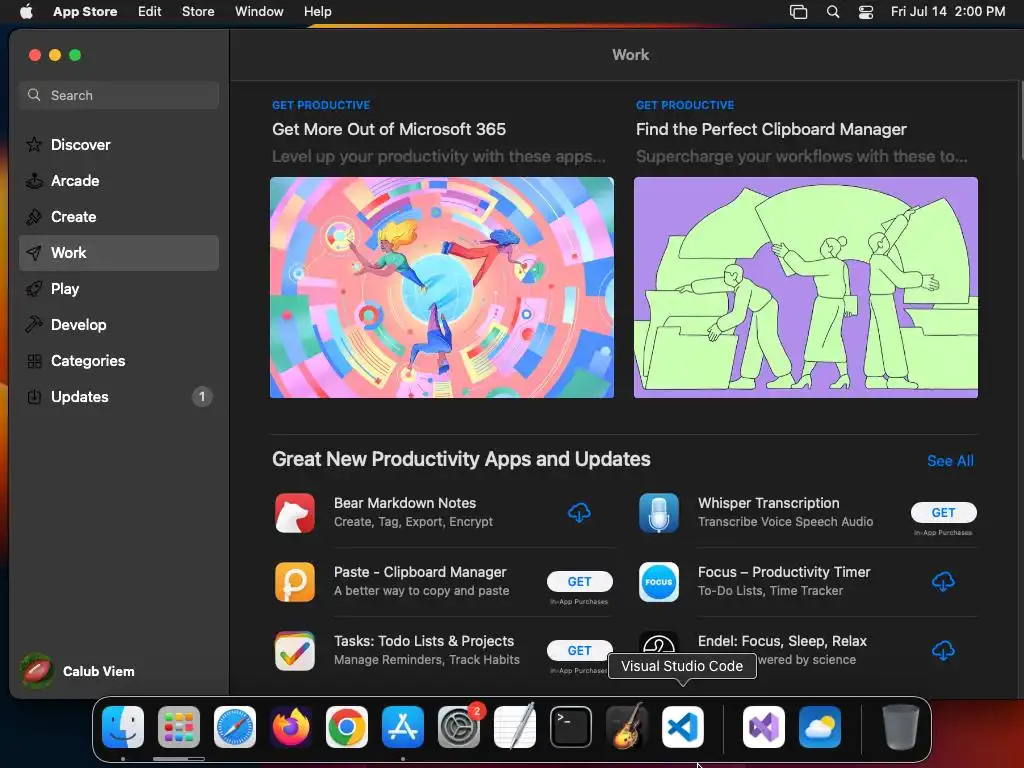1024x768 pixels.
Task: Open the Store menu
Action: (198, 11)
